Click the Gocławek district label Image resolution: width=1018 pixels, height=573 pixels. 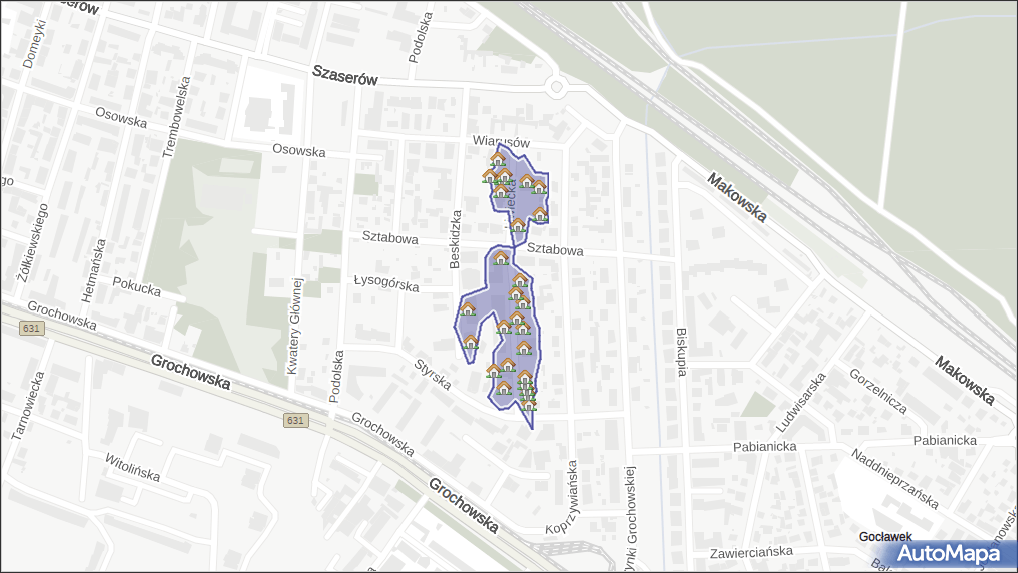point(884,537)
